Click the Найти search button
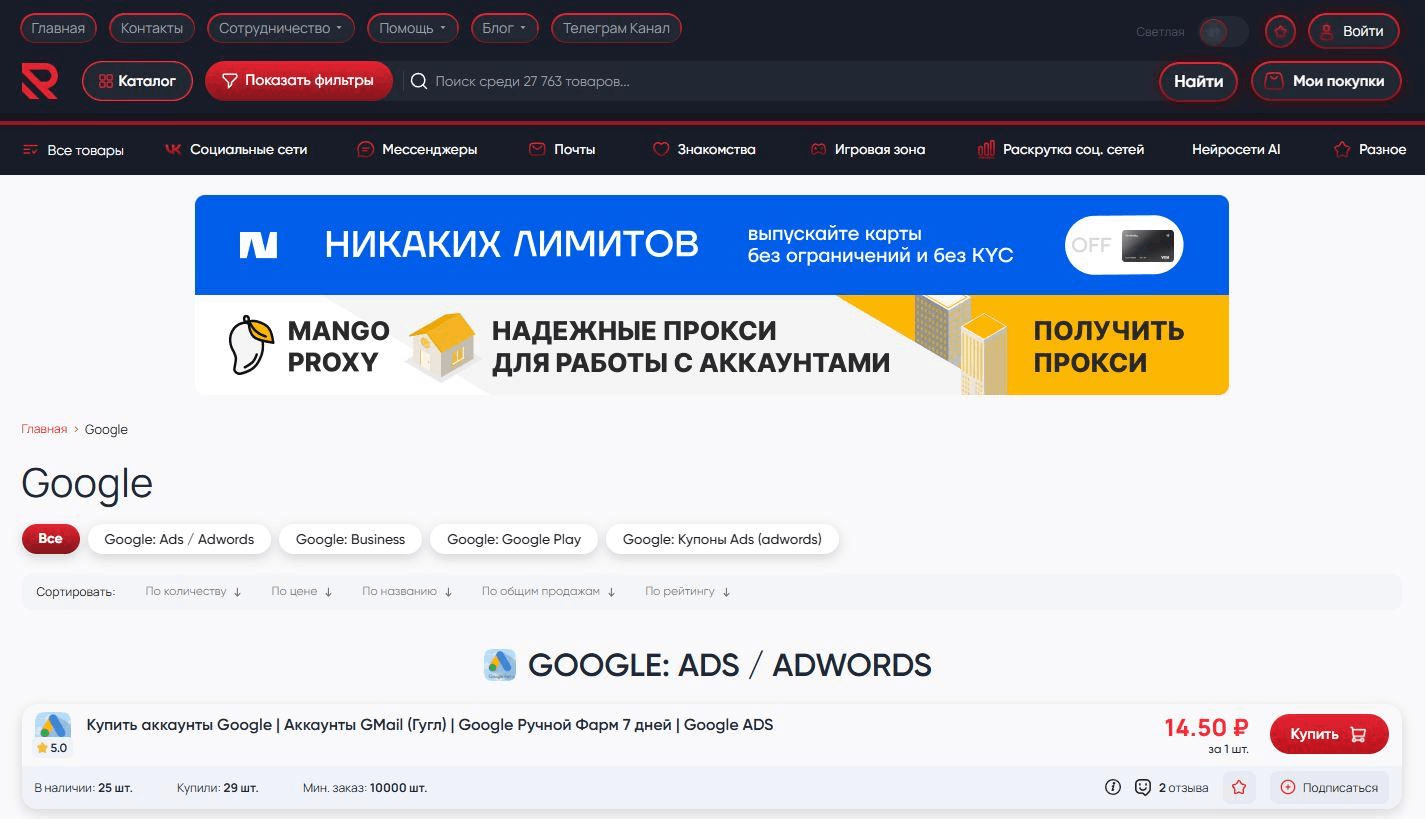This screenshot has height=819, width=1425. pyautogui.click(x=1198, y=81)
